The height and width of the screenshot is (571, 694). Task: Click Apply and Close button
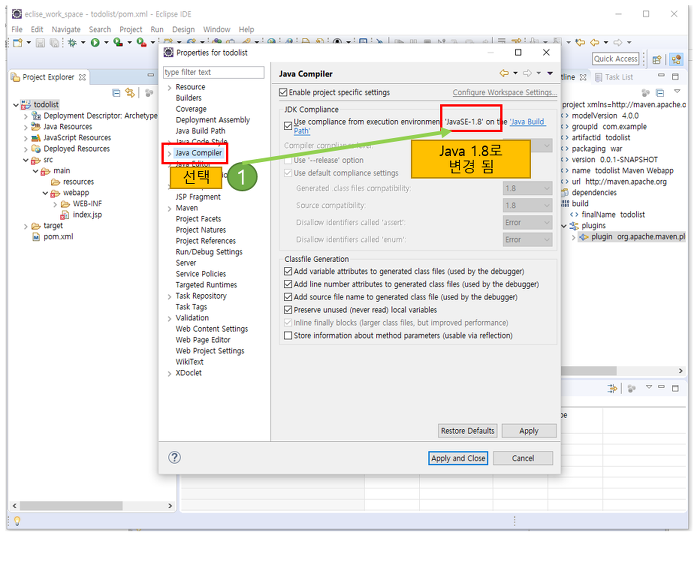(x=458, y=458)
